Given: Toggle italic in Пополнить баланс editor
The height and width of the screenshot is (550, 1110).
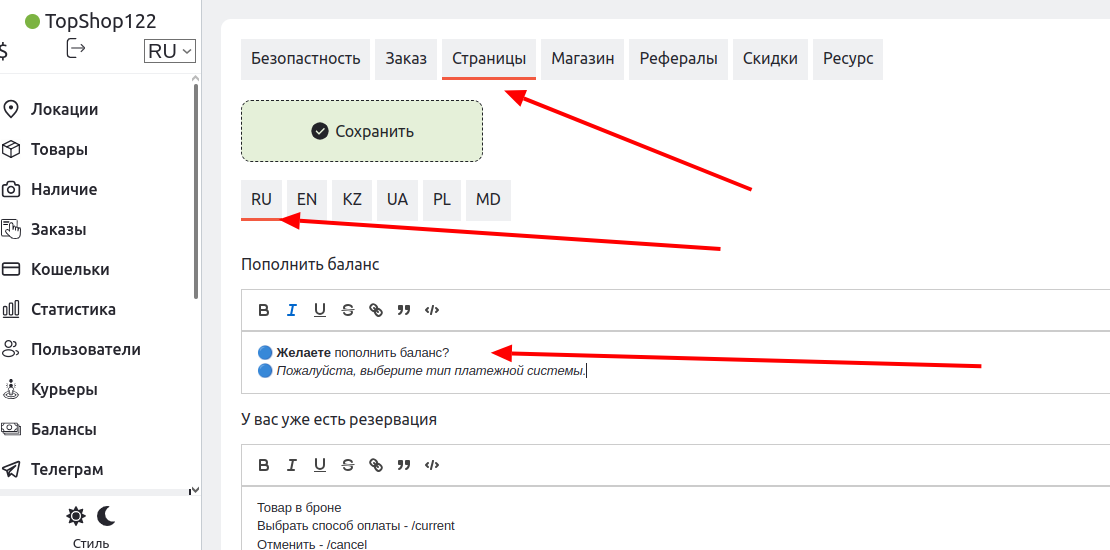Looking at the screenshot, I should point(292,310).
